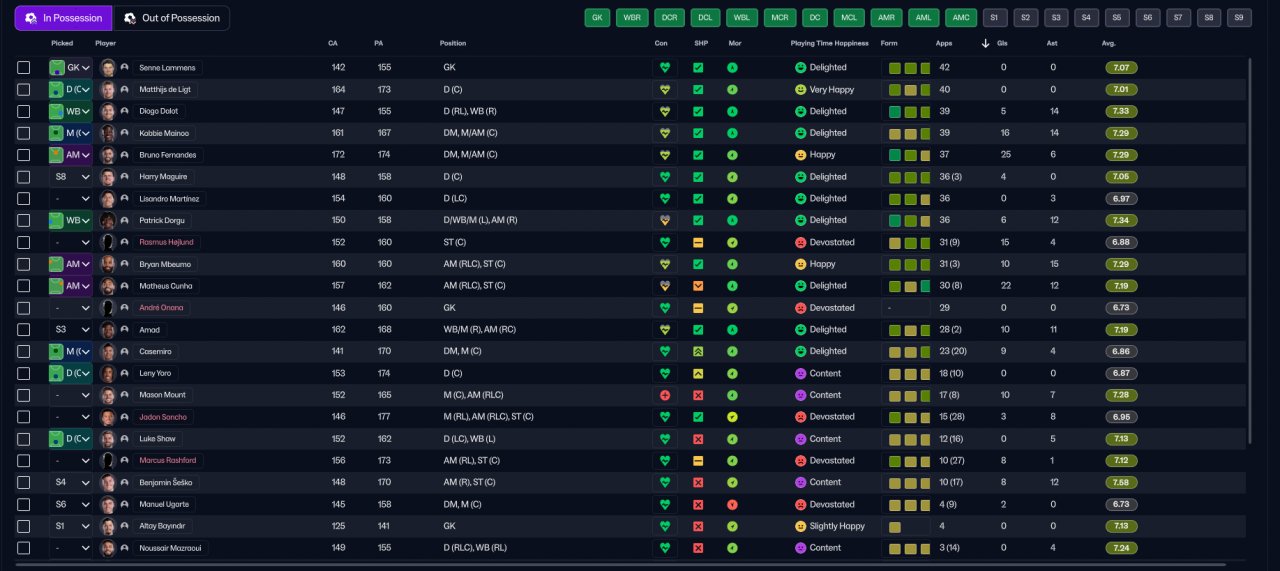This screenshot has height=571, width=1280.
Task: Tick the checkbox for André Onana
Action: click(24, 308)
